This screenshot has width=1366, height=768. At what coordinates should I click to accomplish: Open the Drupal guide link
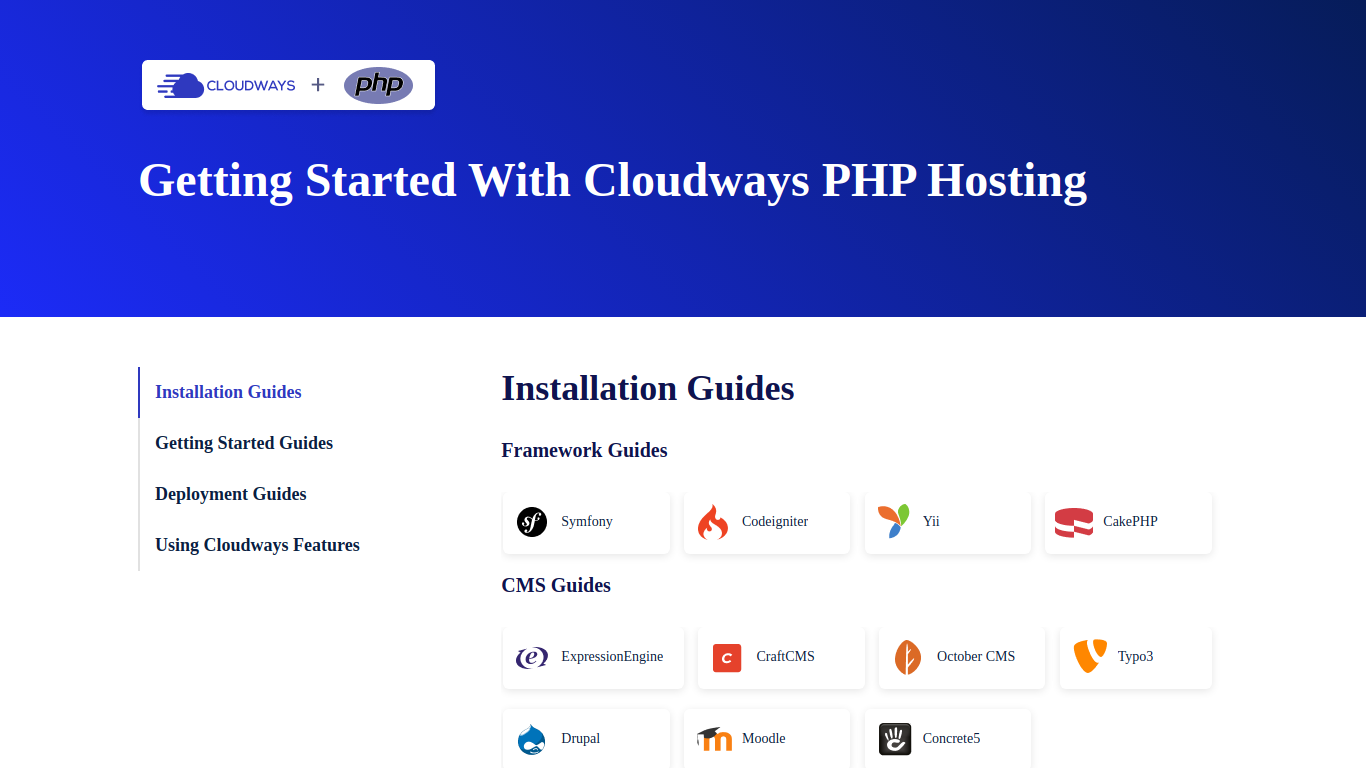(586, 739)
